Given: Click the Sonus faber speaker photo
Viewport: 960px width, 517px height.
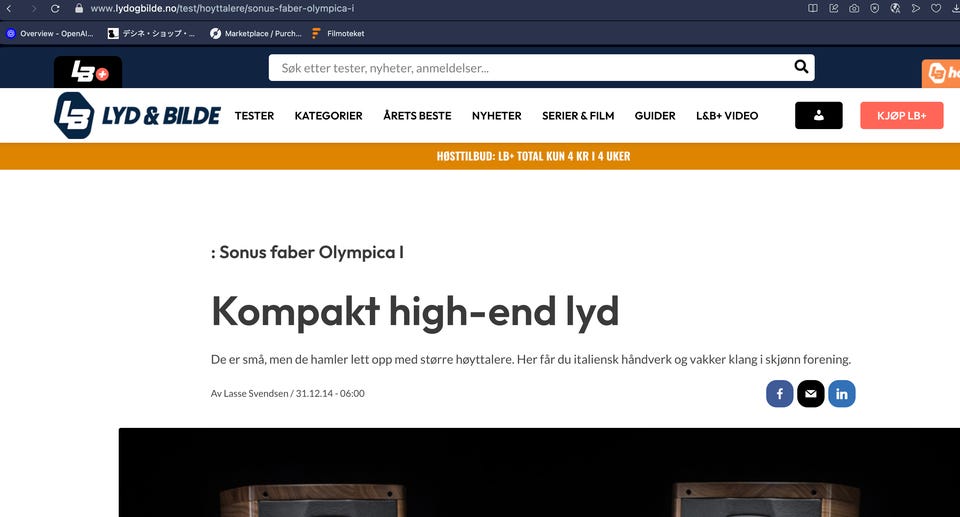Looking at the screenshot, I should click(x=539, y=472).
